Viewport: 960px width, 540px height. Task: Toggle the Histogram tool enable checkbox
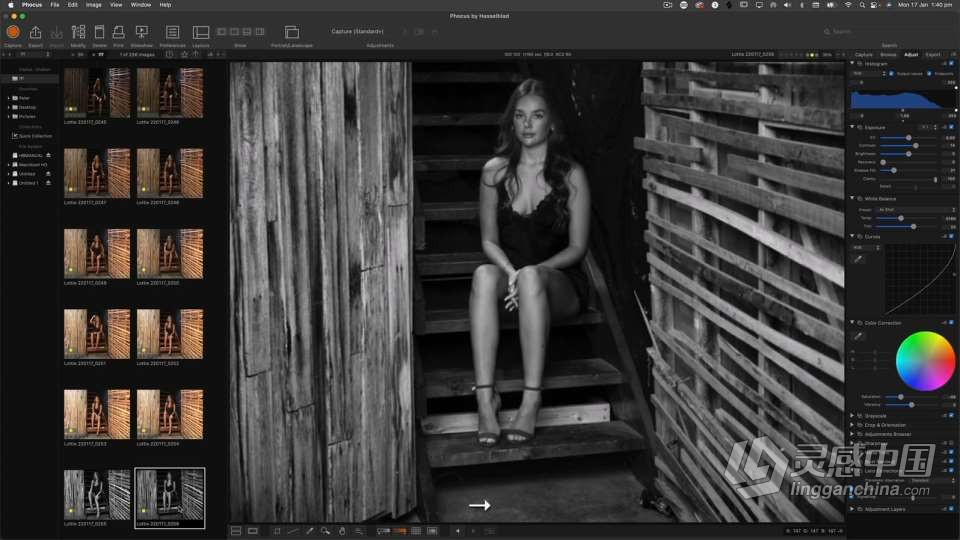tap(951, 63)
